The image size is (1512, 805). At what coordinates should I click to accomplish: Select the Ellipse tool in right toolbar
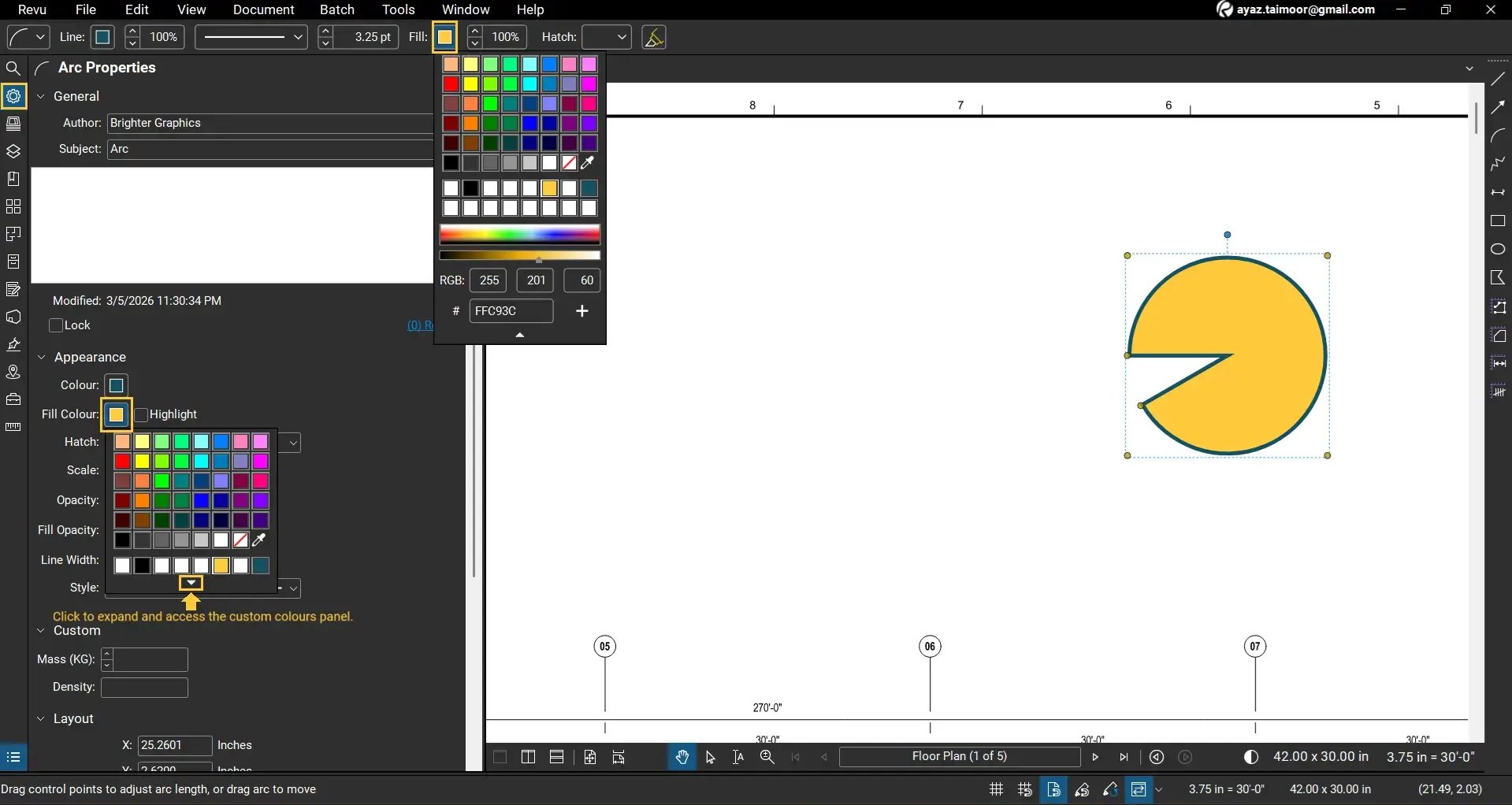[x=1498, y=250]
